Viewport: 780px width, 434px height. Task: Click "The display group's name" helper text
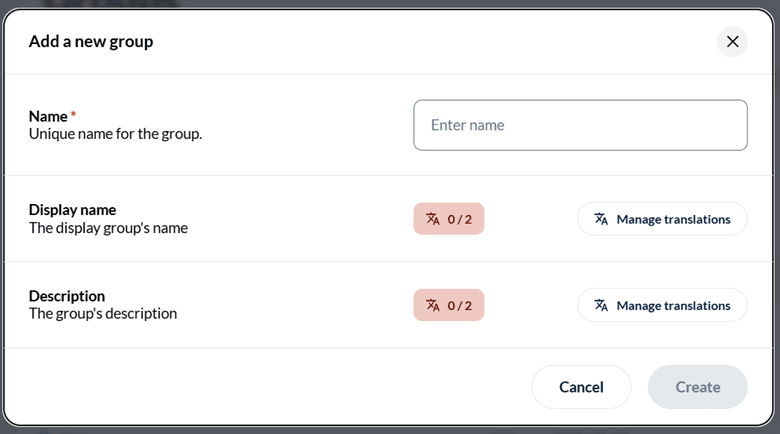pos(108,228)
